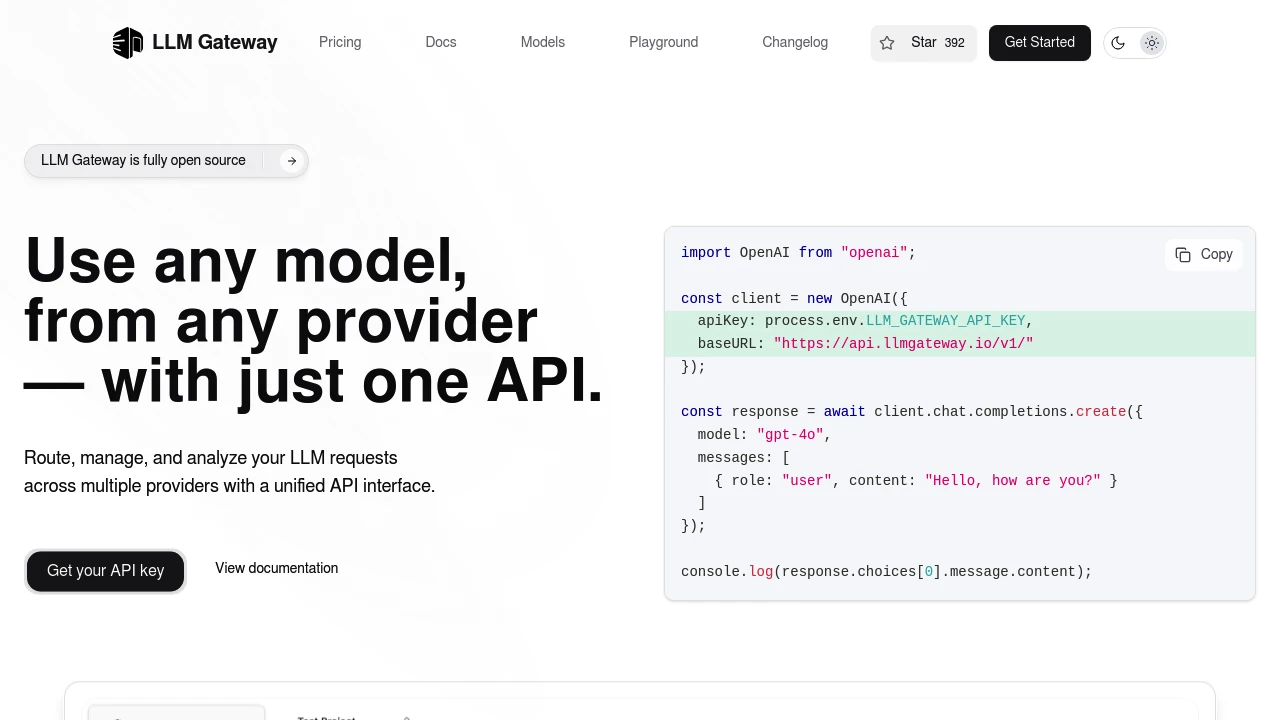Go to the Docs nav link
Viewport: 1280px width, 720px height.
pos(441,42)
